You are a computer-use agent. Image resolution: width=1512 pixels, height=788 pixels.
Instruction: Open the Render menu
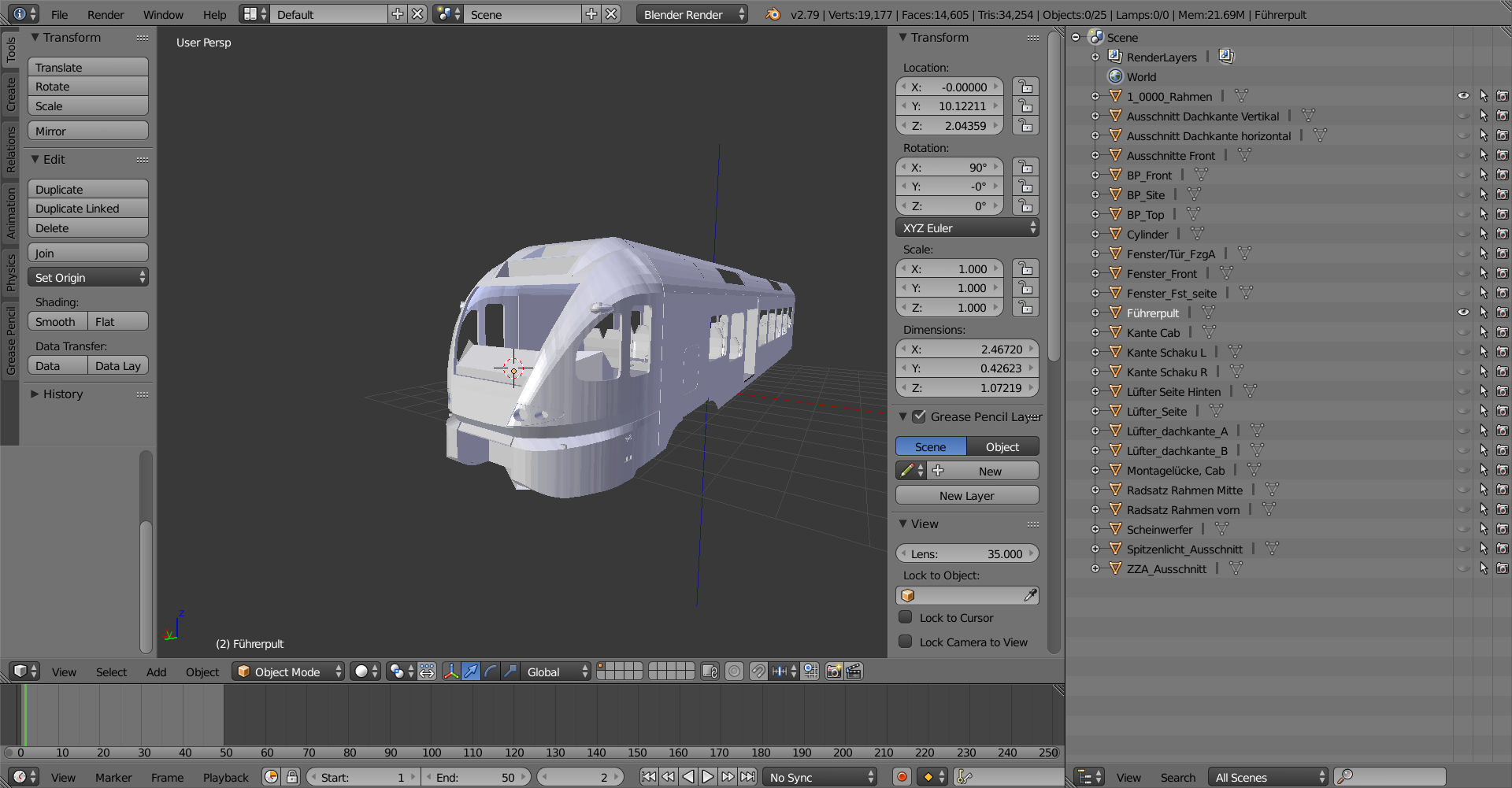(106, 14)
